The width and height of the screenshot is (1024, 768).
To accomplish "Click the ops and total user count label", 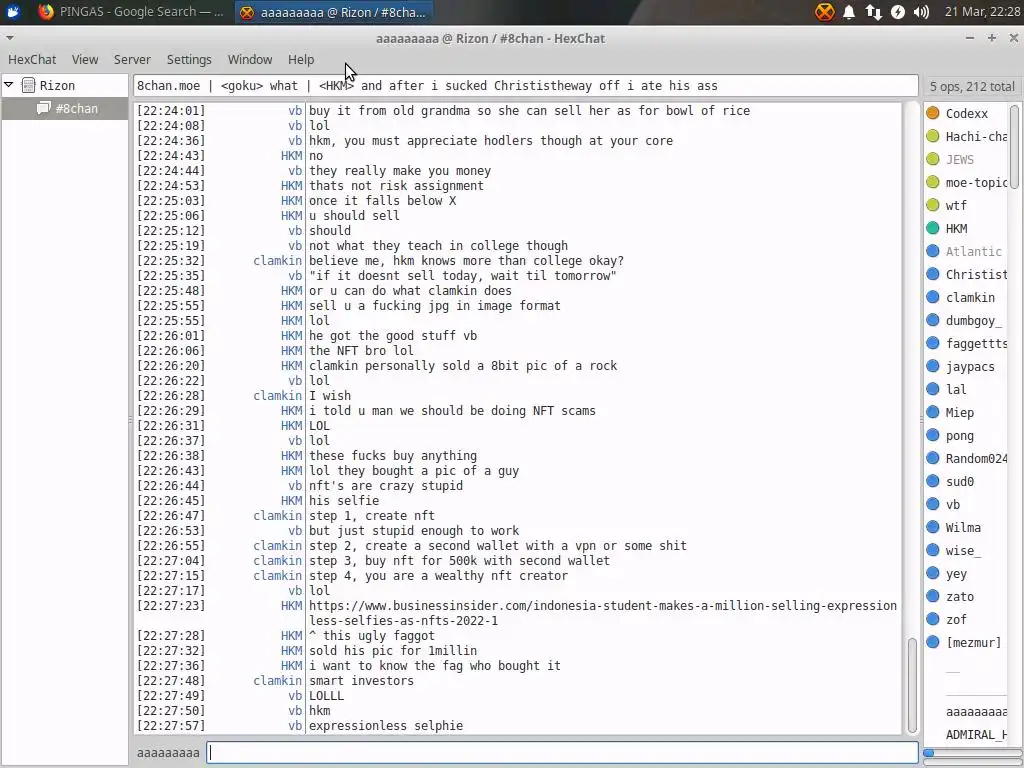I will (x=972, y=86).
